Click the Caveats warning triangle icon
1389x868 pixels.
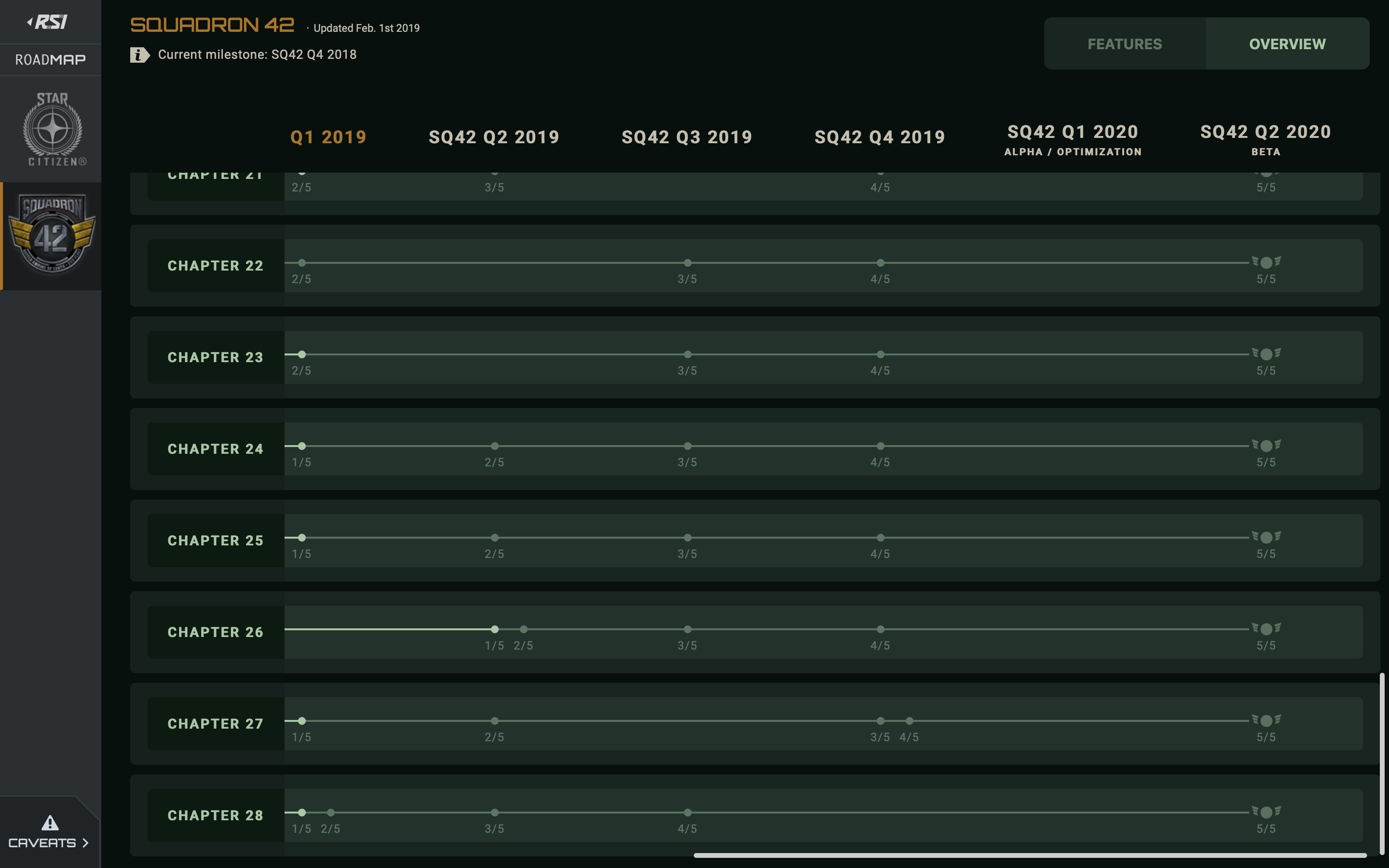pos(50,823)
